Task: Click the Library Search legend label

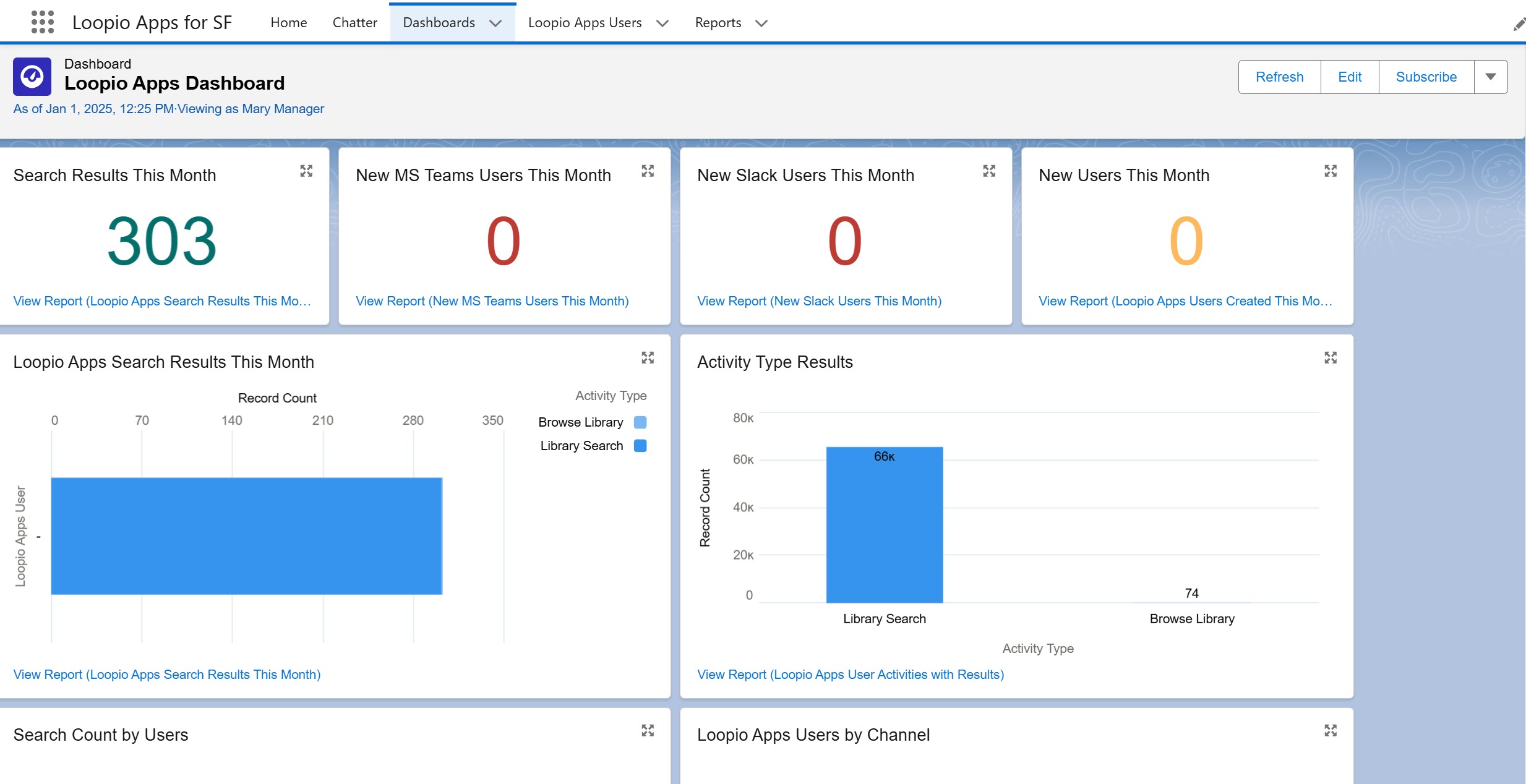Action: tap(581, 446)
